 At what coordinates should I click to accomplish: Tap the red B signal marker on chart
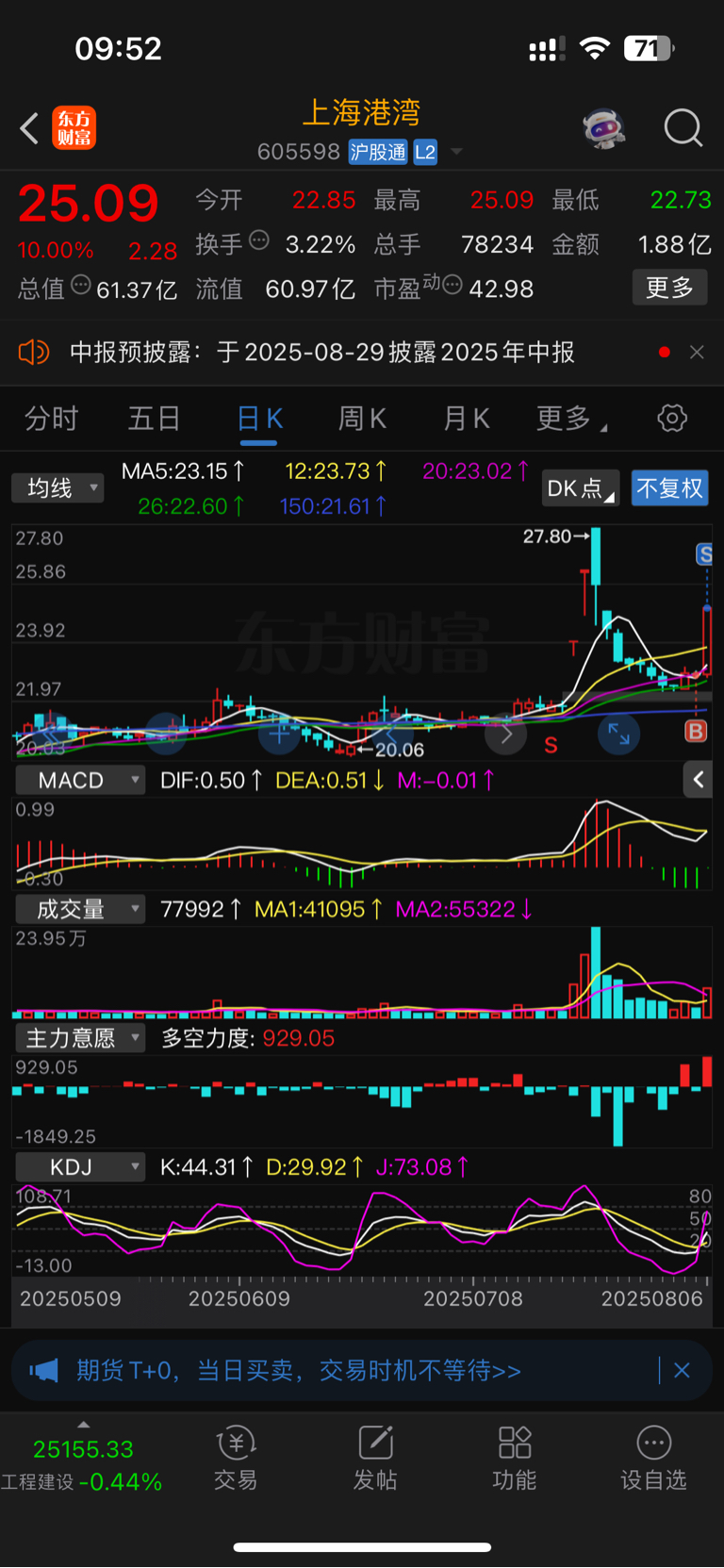click(696, 731)
